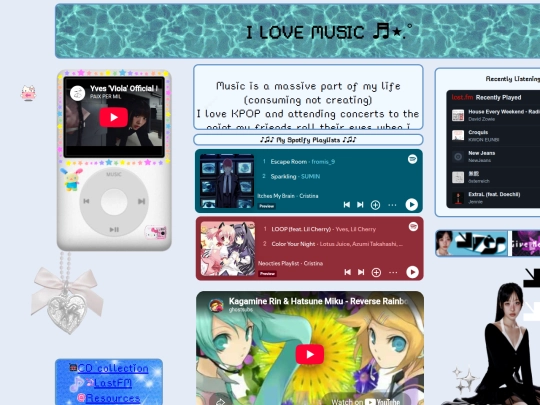Click the iPod next track button
The height and width of the screenshot is (405, 540).
coord(141,201)
